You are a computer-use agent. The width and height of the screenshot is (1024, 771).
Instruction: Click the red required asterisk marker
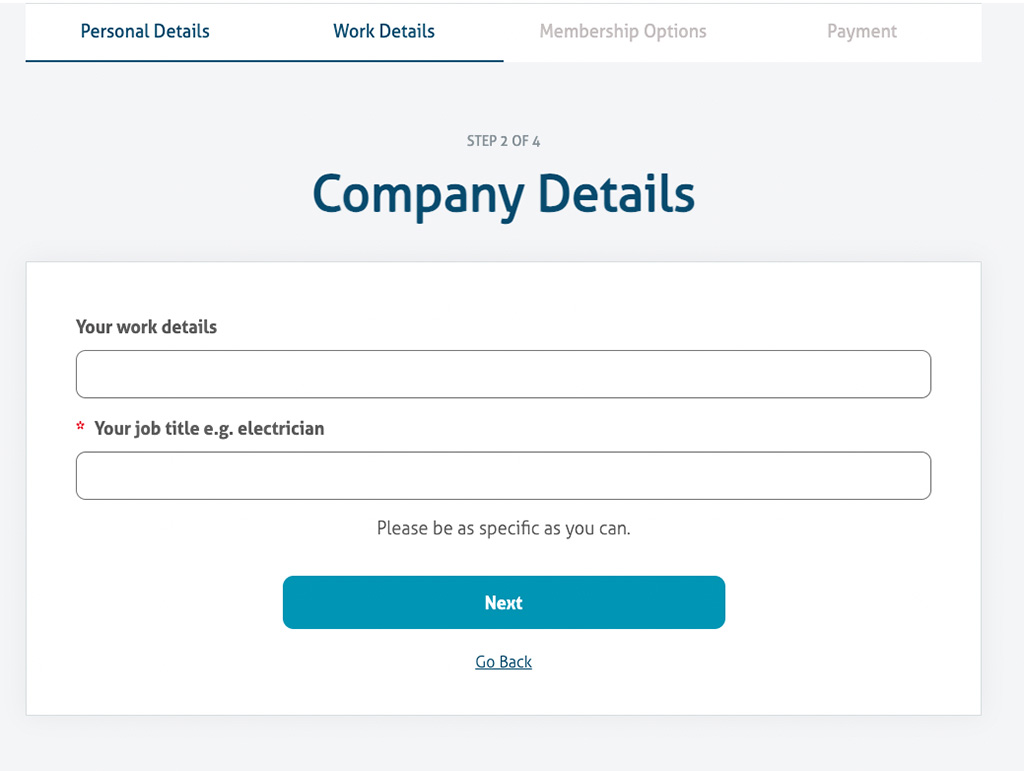pyautogui.click(x=80, y=426)
